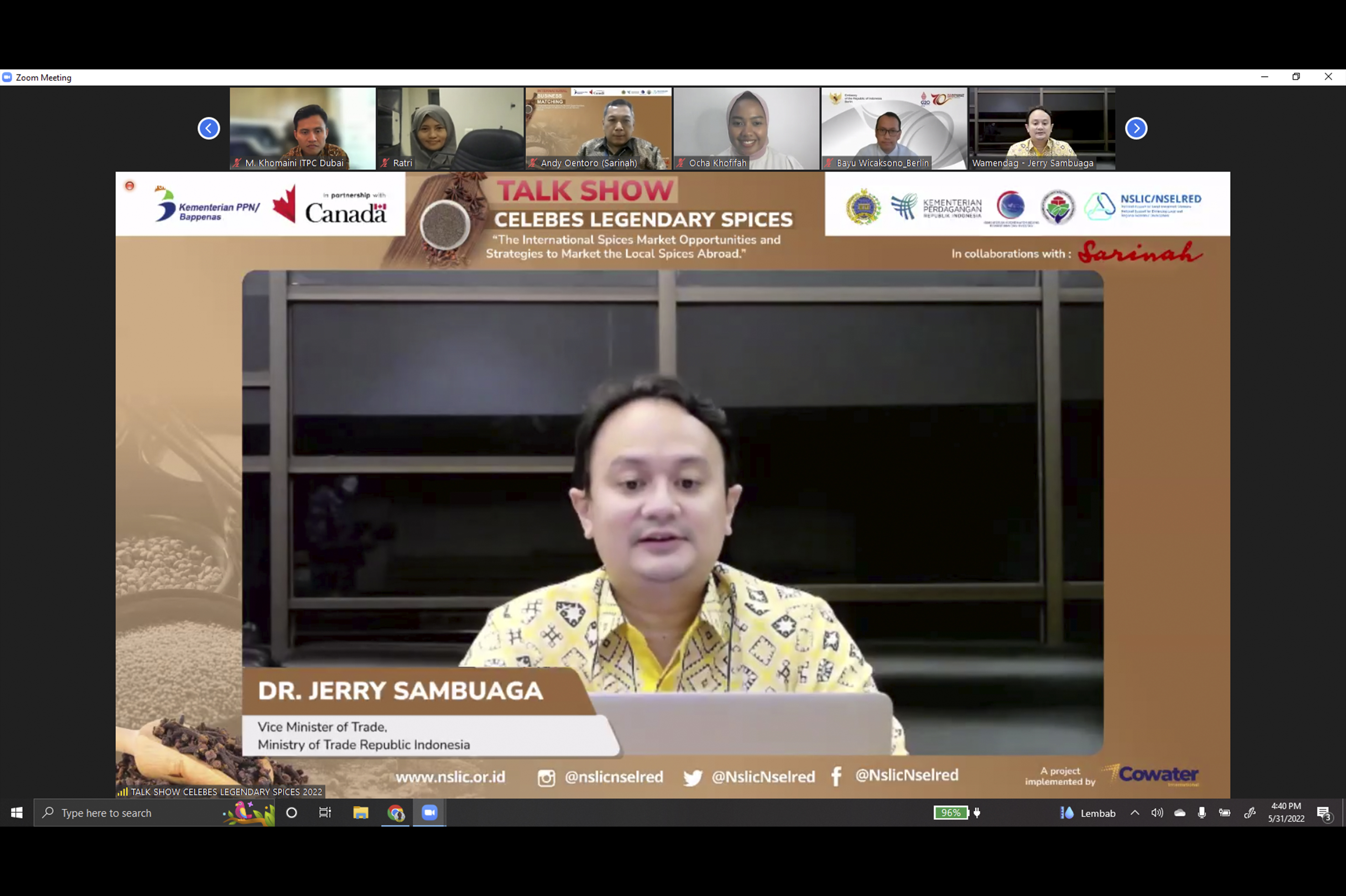1346x896 pixels.
Task: Toggle the microphone tray icon
Action: click(1202, 813)
